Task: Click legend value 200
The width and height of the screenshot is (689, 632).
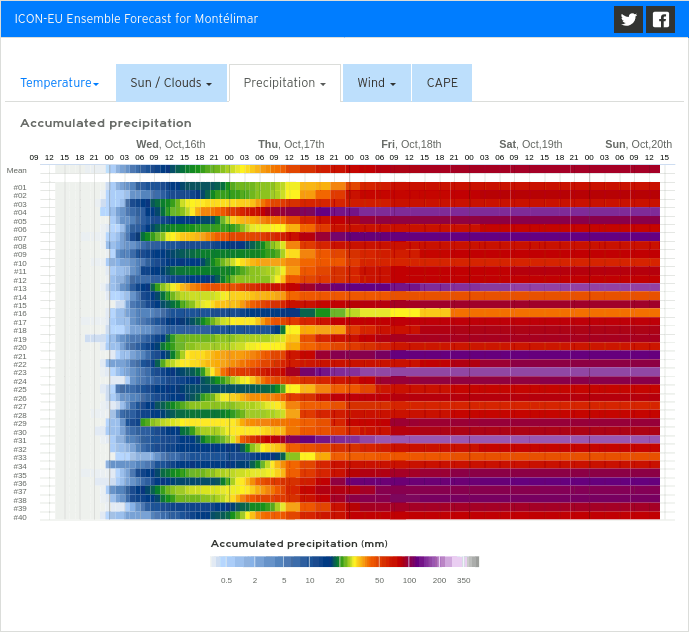Action: click(439, 581)
